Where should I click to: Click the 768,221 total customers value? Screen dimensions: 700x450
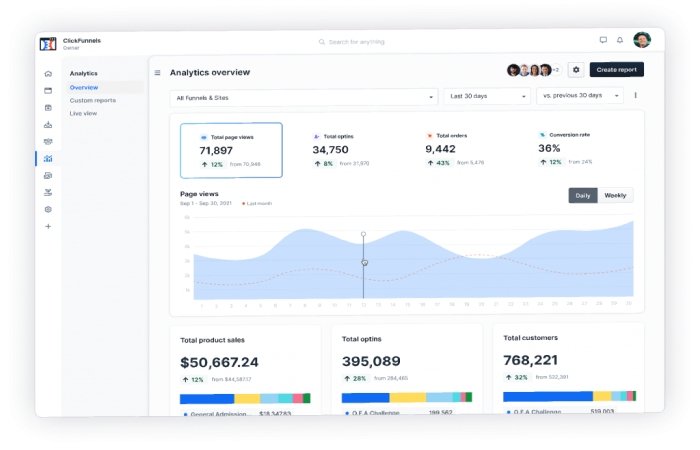click(530, 360)
